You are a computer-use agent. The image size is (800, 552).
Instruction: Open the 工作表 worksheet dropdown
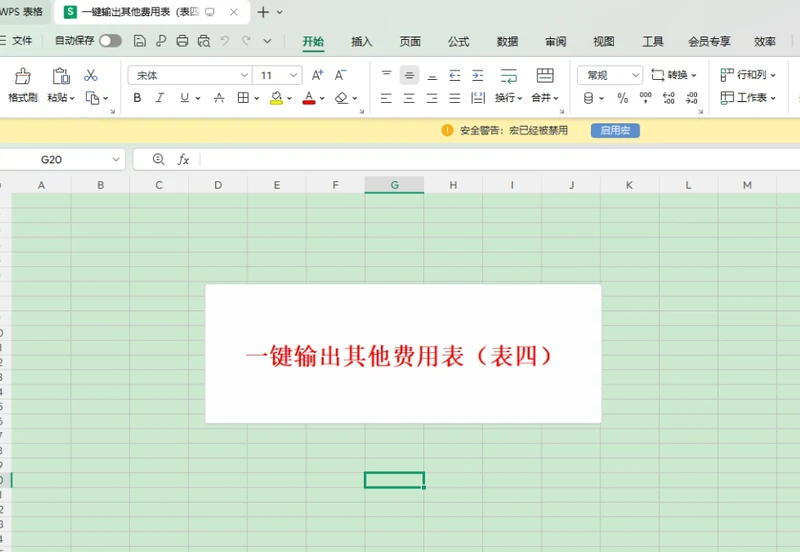click(748, 97)
